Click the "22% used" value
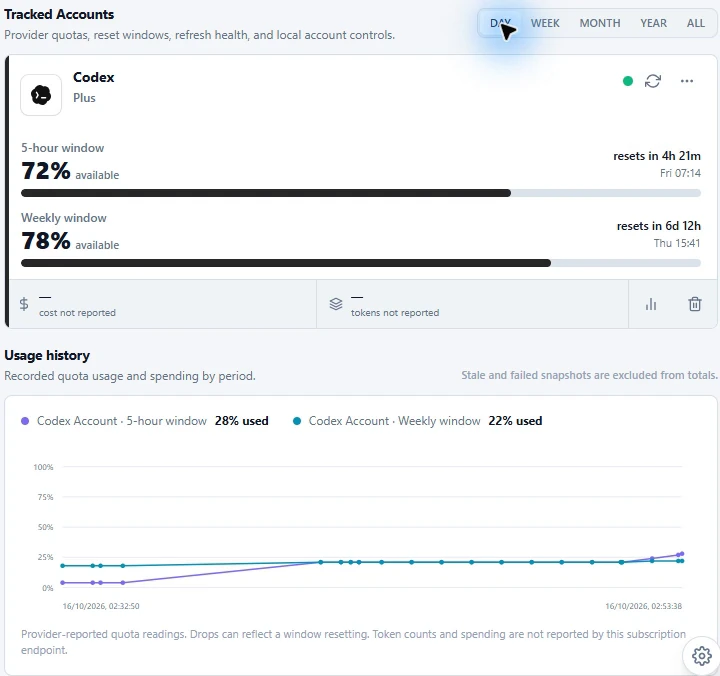This screenshot has width=720, height=676. [515, 421]
